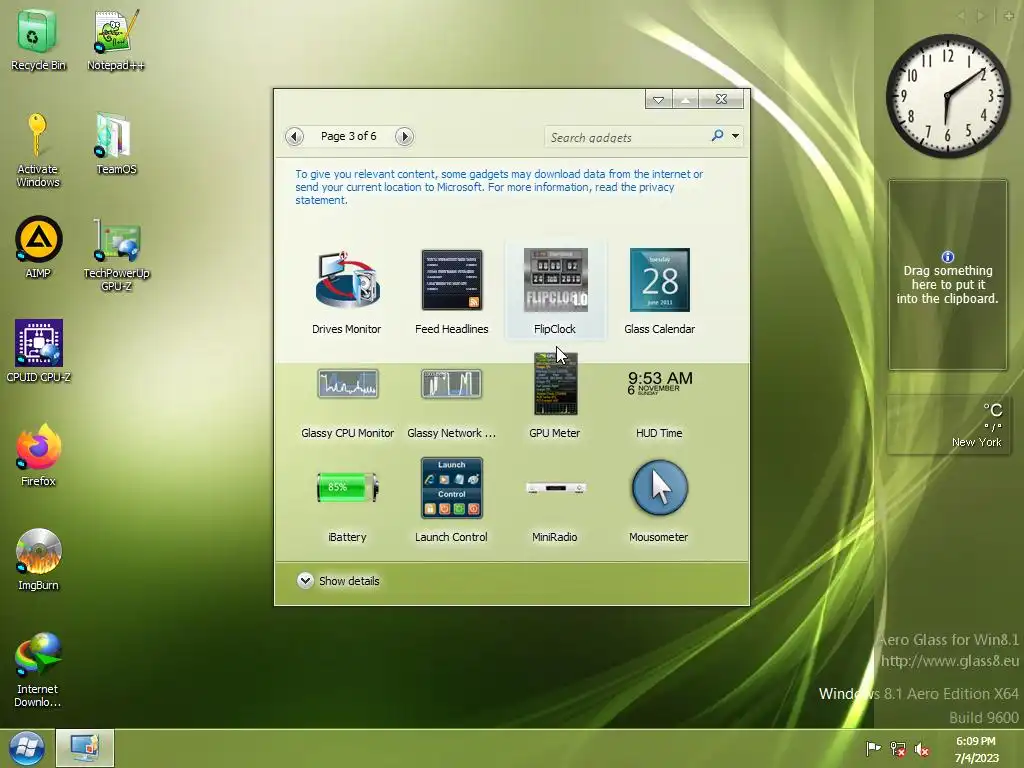Choose the Glass Calendar gadget
This screenshot has width=1024, height=768.
[659, 292]
